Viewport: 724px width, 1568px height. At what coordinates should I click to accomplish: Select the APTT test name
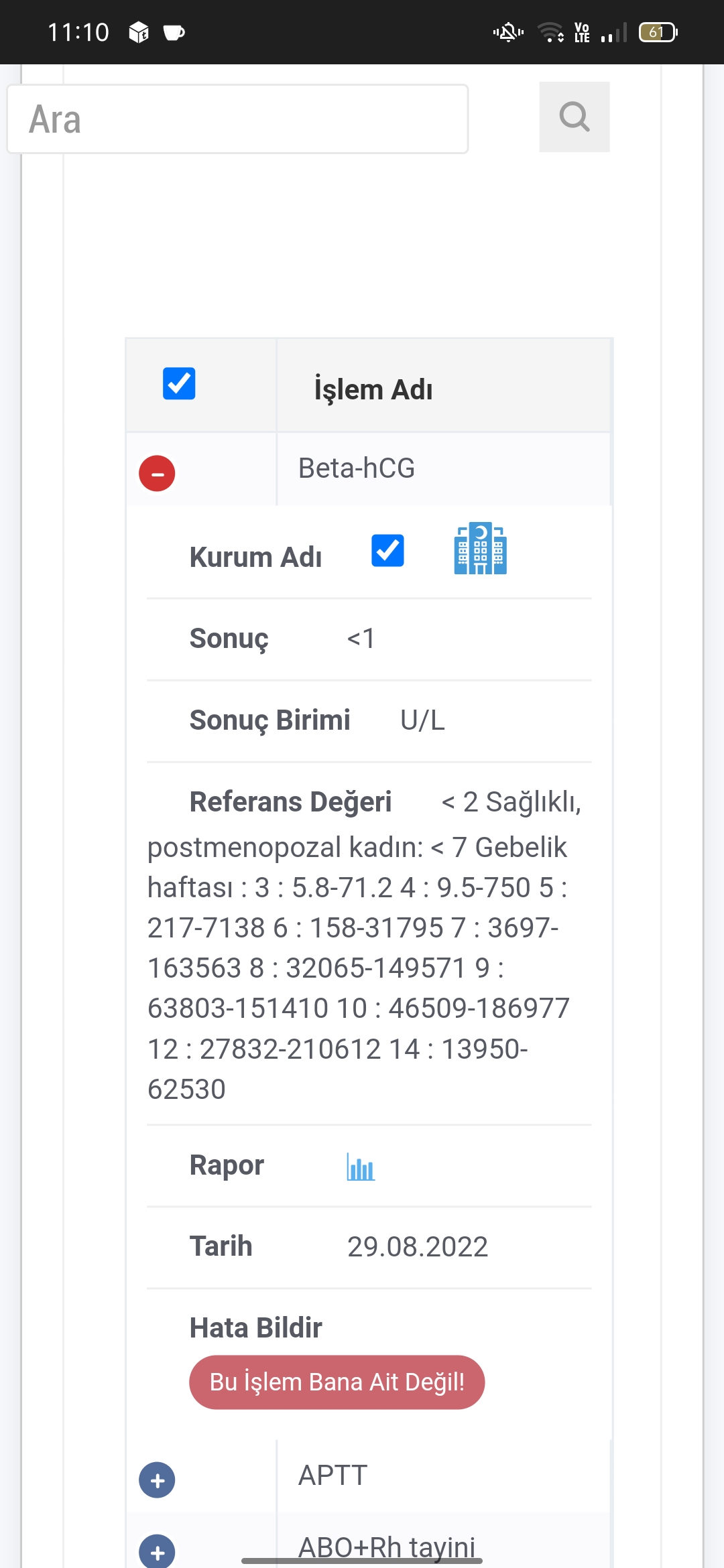tap(333, 1476)
